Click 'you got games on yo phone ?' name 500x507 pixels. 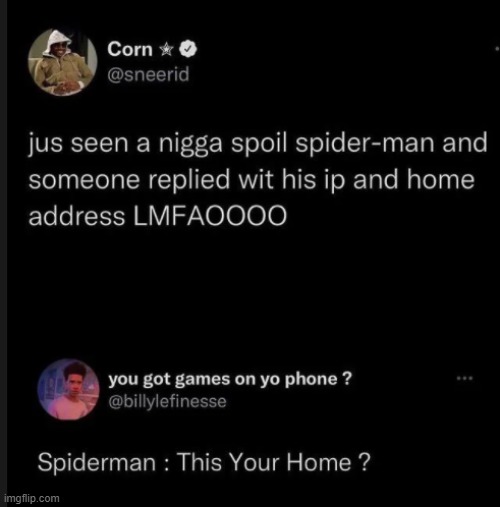(230, 379)
